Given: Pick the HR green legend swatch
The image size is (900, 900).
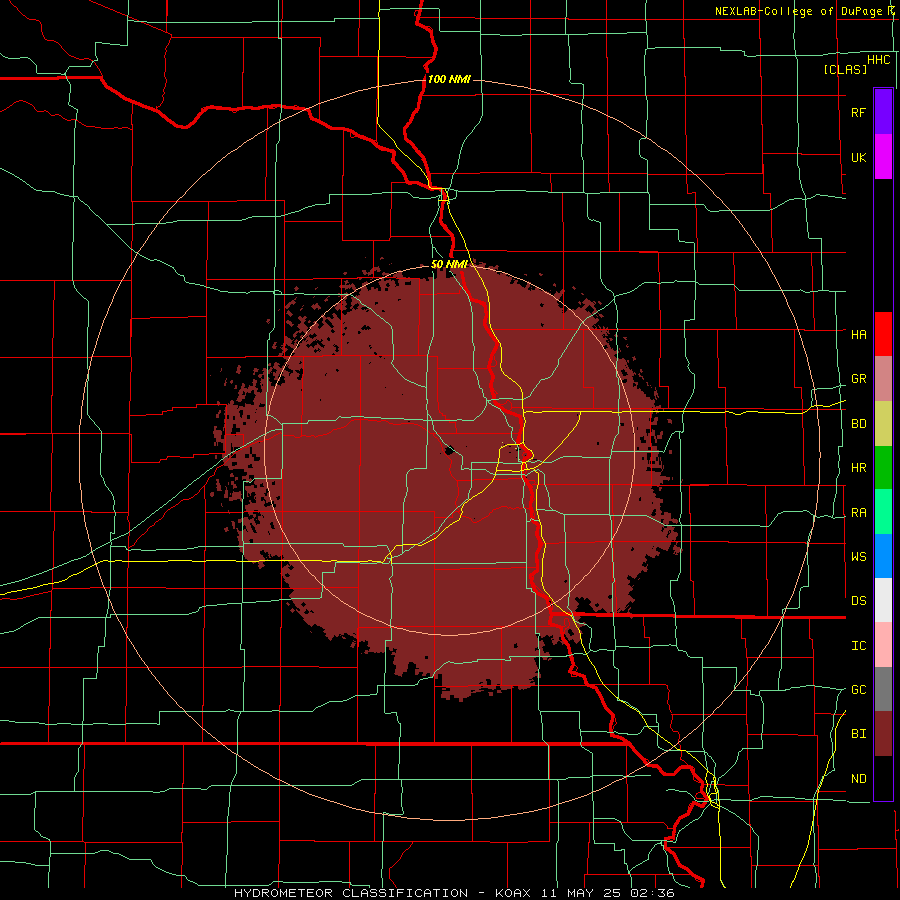Looking at the screenshot, I should [x=883, y=467].
